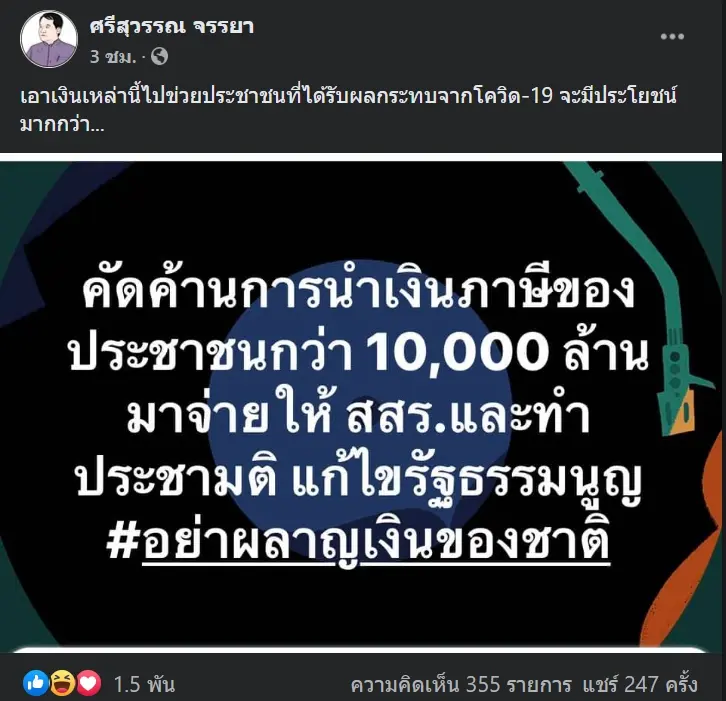Click the '3 ชม.' post timestamp
Viewport: 726px width, 701px height.
click(113, 56)
